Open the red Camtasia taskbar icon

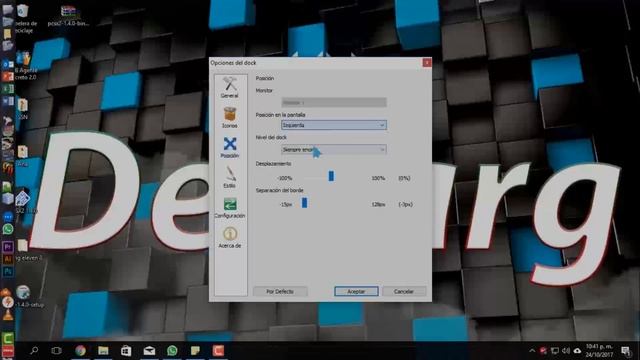[218, 350]
